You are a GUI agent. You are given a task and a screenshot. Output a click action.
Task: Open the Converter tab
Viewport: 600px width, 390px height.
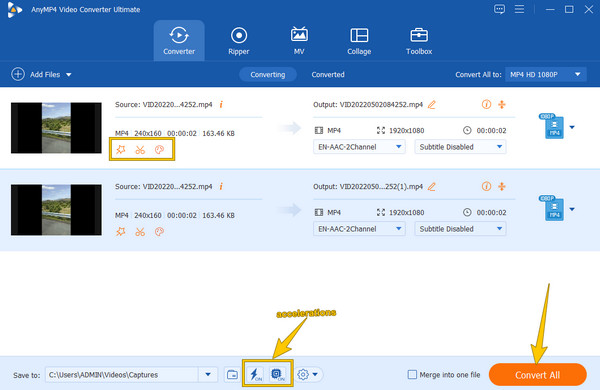[x=179, y=41]
